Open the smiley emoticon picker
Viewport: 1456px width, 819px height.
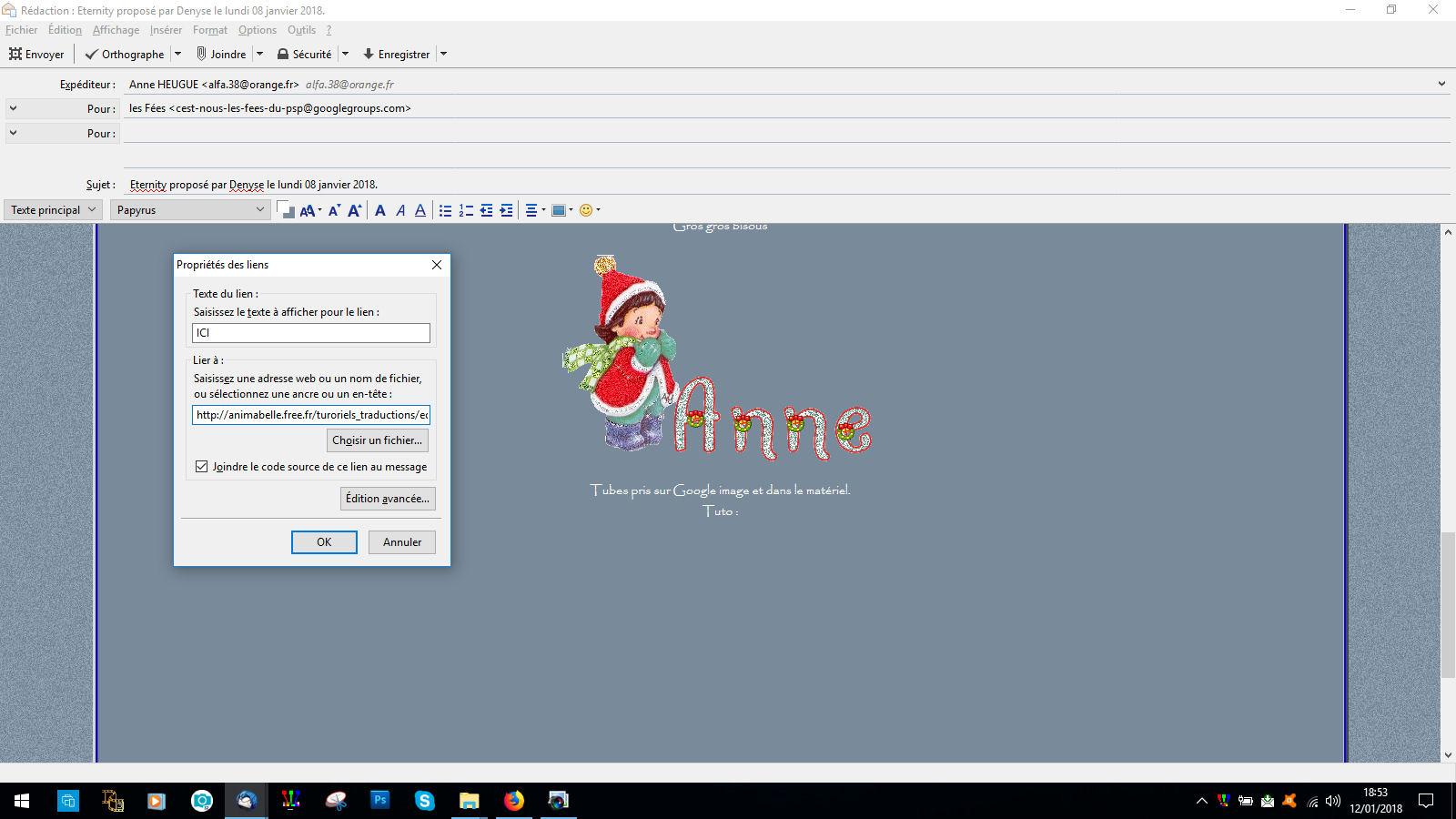tap(590, 210)
